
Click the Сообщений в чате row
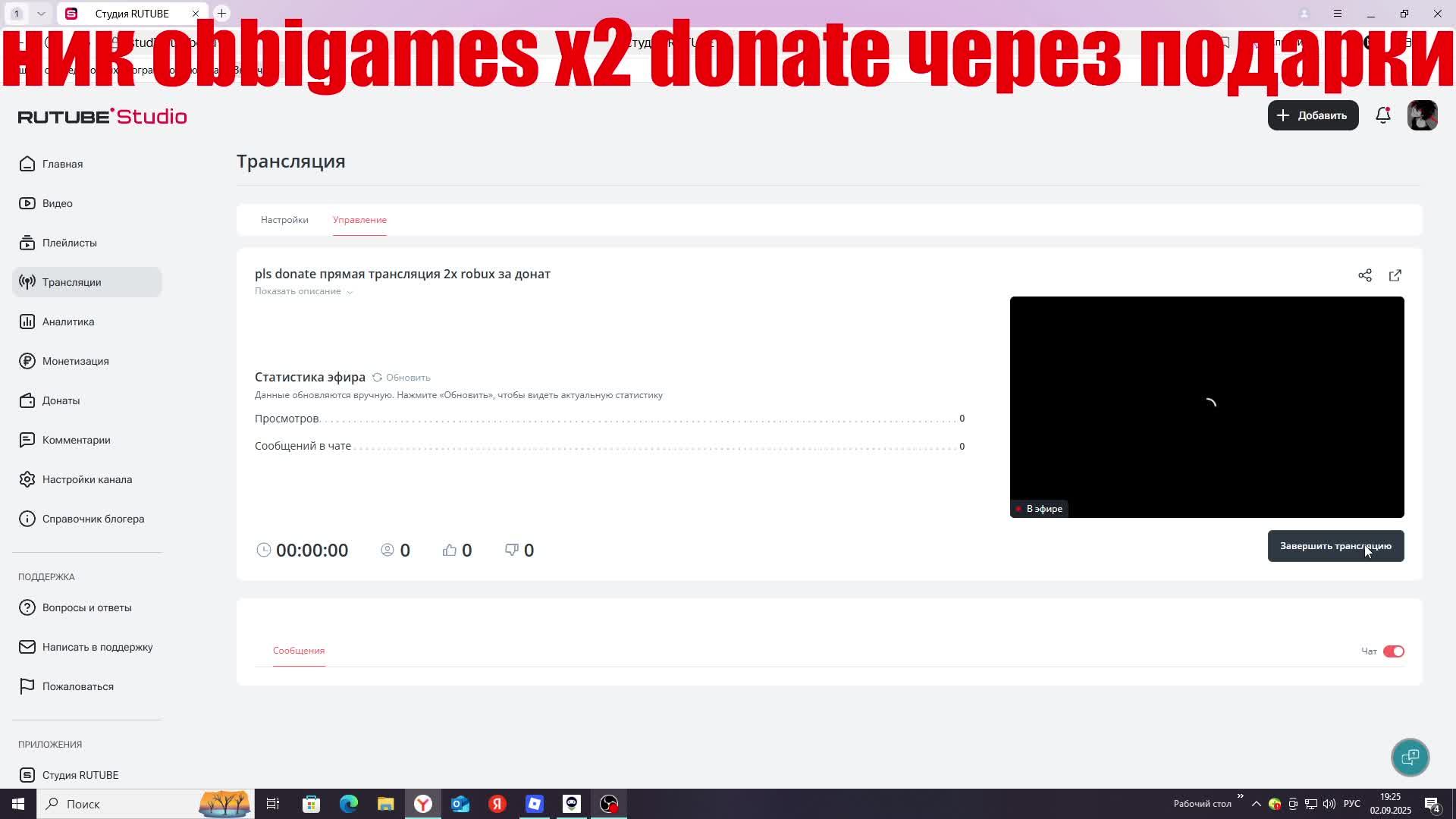(610, 446)
